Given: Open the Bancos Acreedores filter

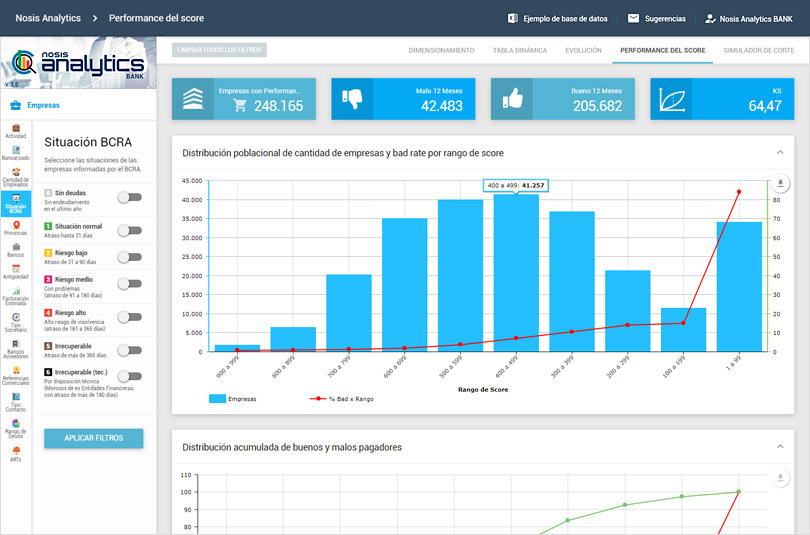Looking at the screenshot, I should coord(15,349).
